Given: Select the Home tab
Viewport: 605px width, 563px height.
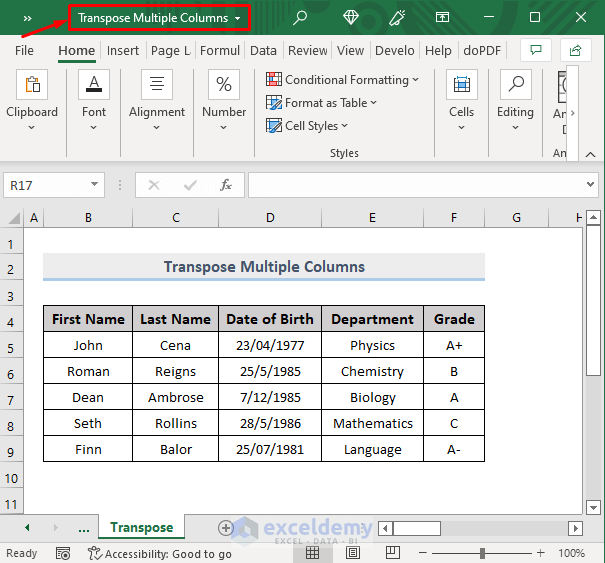Looking at the screenshot, I should (x=76, y=51).
